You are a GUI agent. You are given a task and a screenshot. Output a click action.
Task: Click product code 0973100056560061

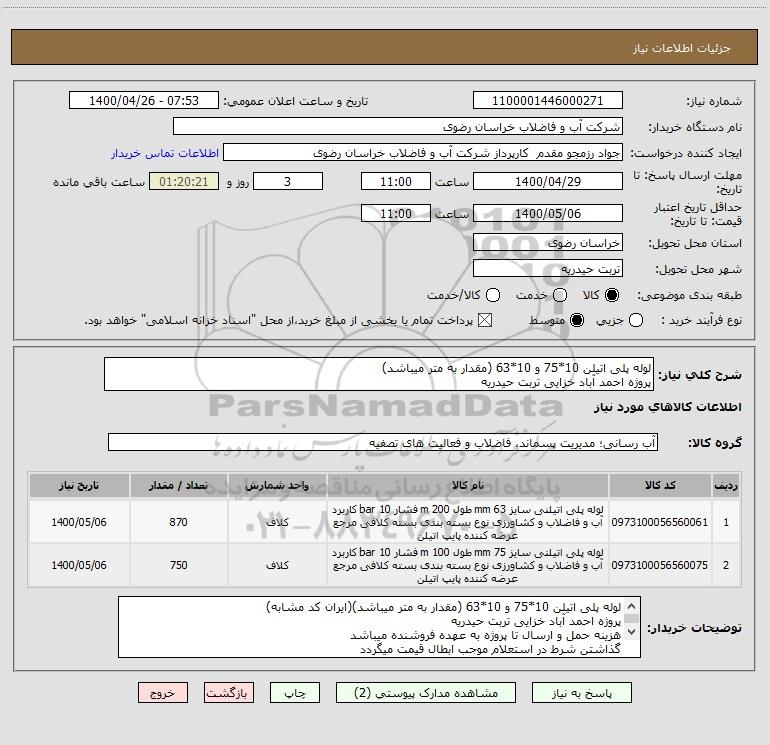point(660,522)
